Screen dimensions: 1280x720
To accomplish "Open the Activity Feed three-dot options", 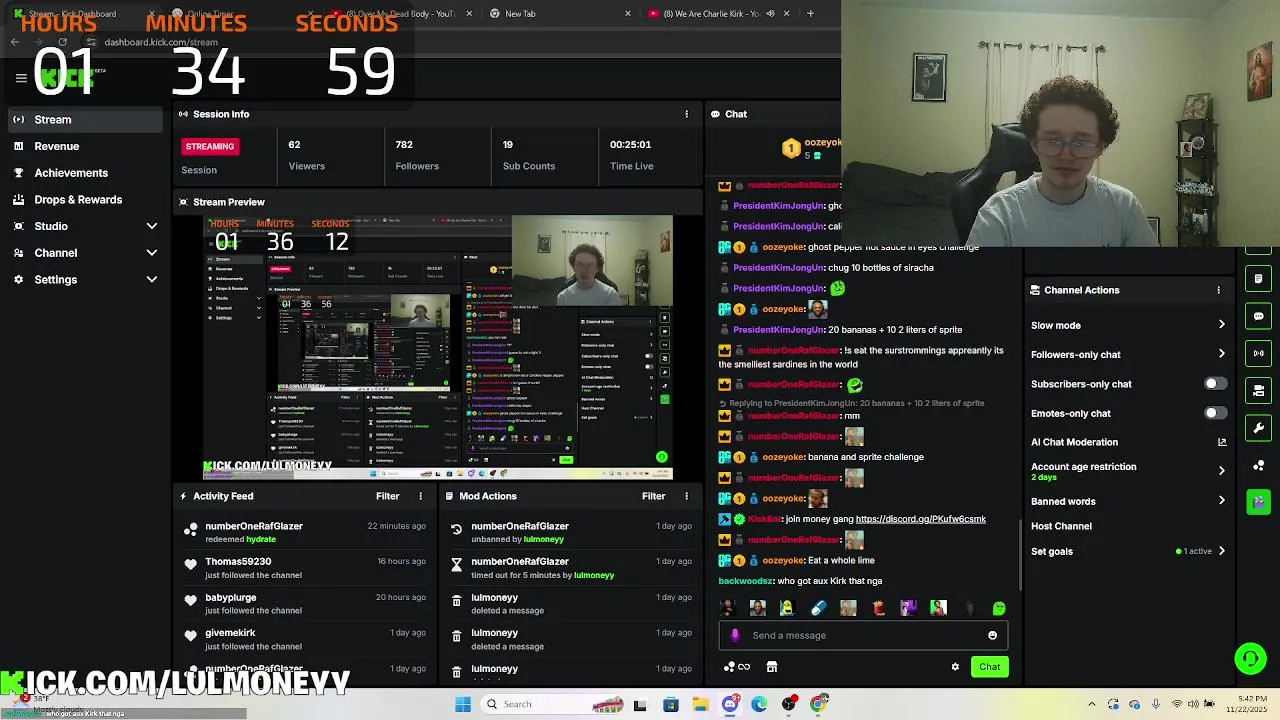I will [x=420, y=496].
